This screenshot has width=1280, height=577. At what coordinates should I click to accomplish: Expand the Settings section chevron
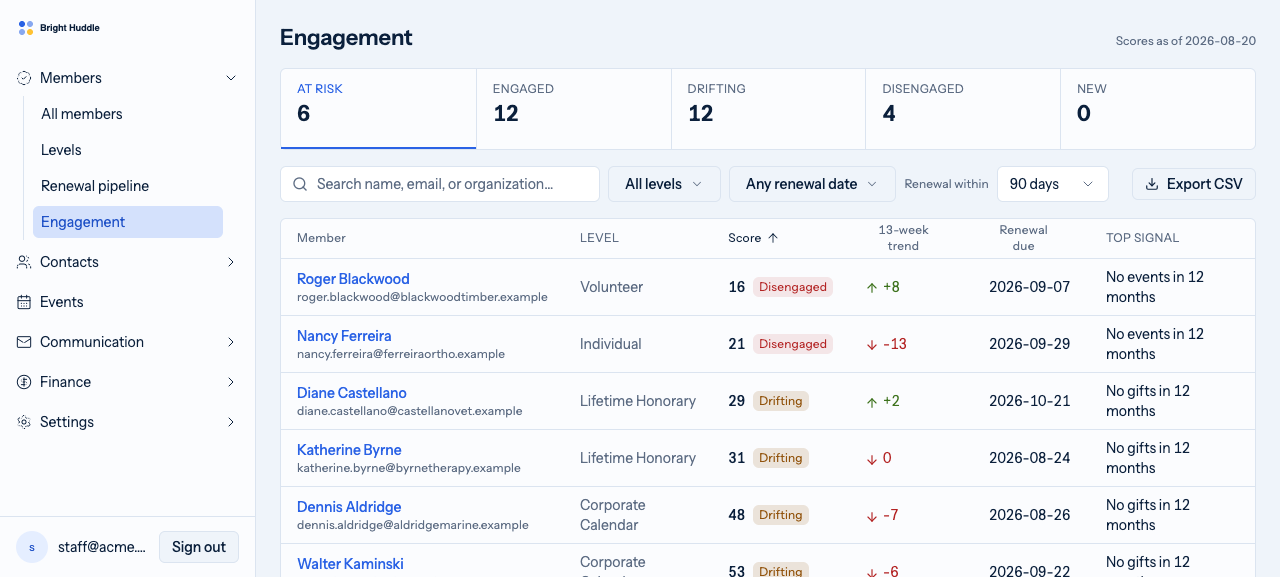(x=231, y=422)
